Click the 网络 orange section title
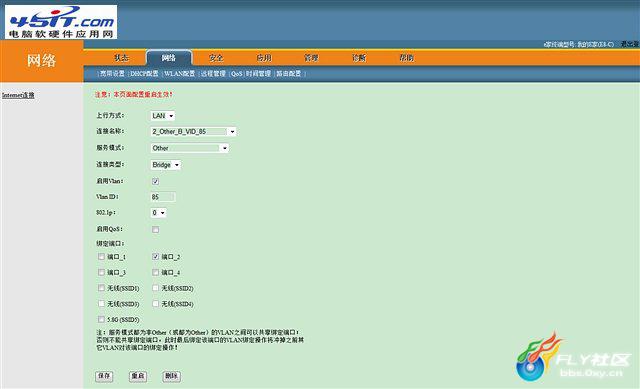This screenshot has height=389, width=640. point(41,60)
